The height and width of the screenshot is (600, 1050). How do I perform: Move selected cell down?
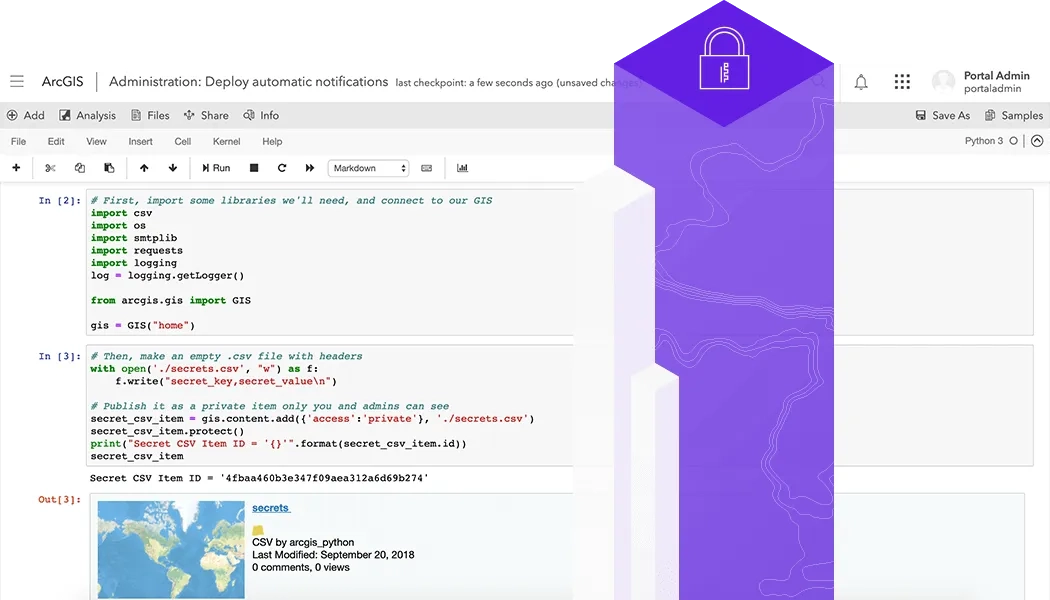pyautogui.click(x=173, y=168)
